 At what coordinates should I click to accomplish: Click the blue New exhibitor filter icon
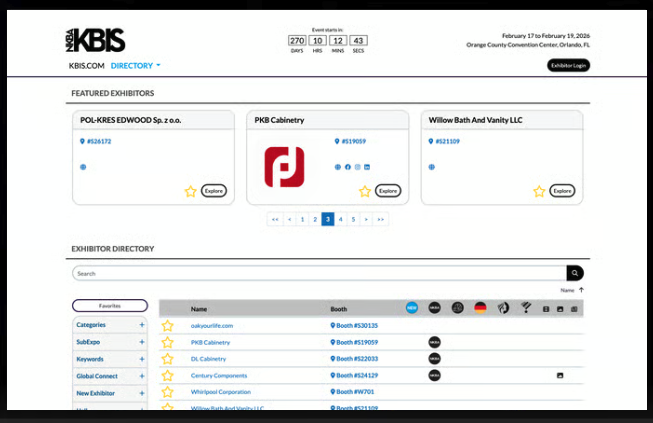point(412,308)
